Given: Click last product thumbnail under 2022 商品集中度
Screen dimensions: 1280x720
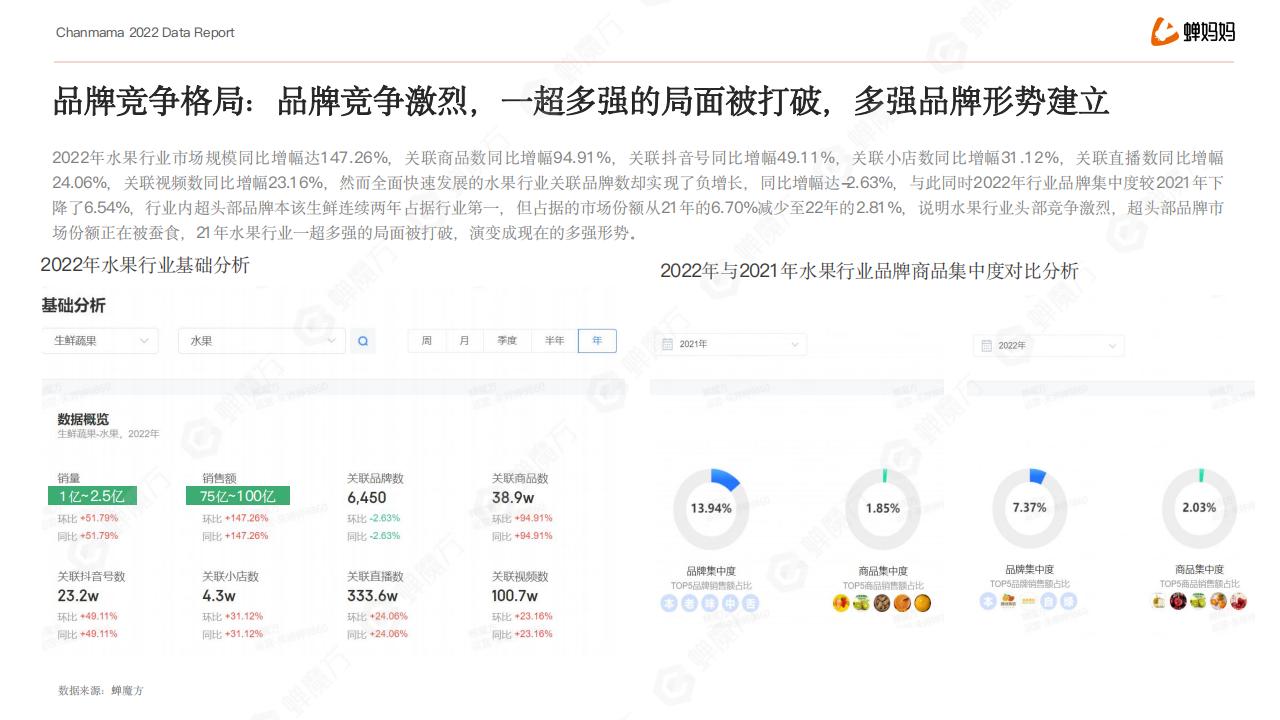Looking at the screenshot, I should [1239, 601].
